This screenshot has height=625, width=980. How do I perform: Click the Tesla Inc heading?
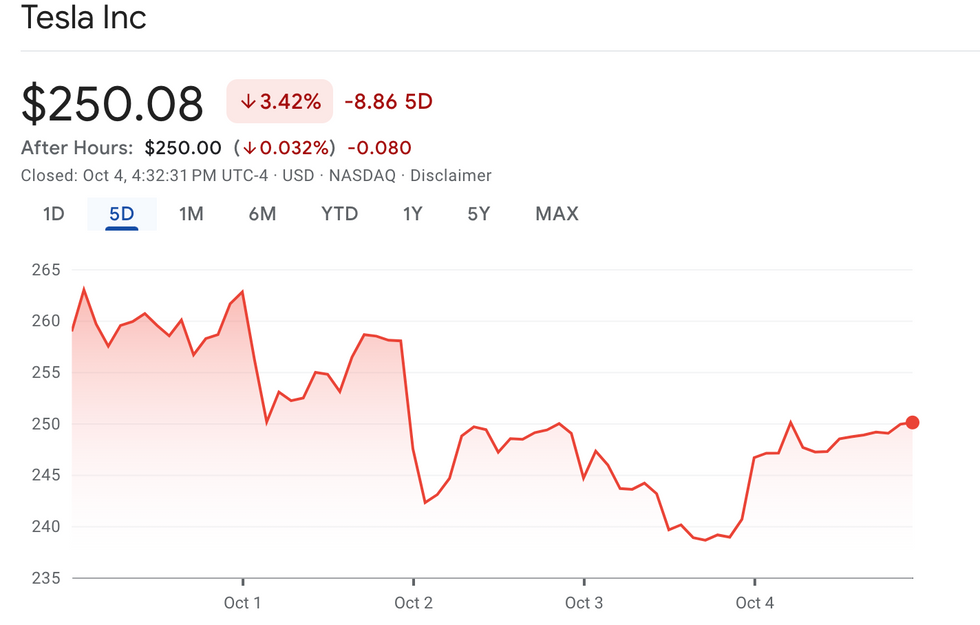coord(84,17)
